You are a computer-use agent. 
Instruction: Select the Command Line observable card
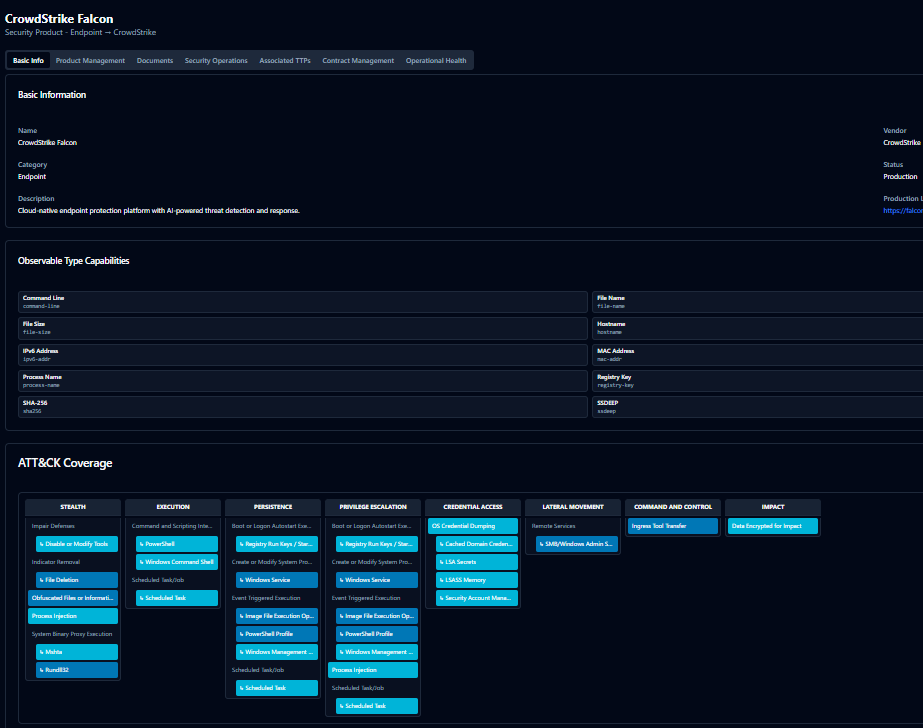click(x=303, y=302)
